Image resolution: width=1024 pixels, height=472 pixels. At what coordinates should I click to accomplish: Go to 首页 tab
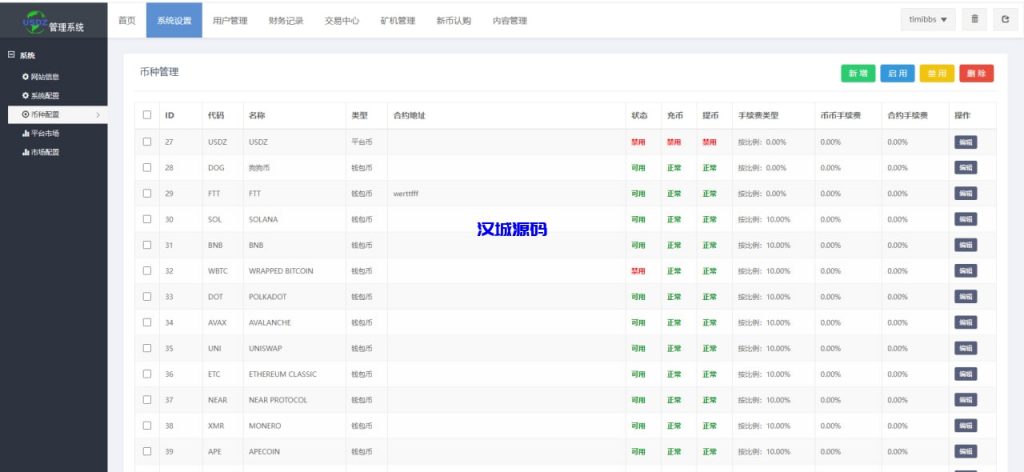click(x=127, y=20)
